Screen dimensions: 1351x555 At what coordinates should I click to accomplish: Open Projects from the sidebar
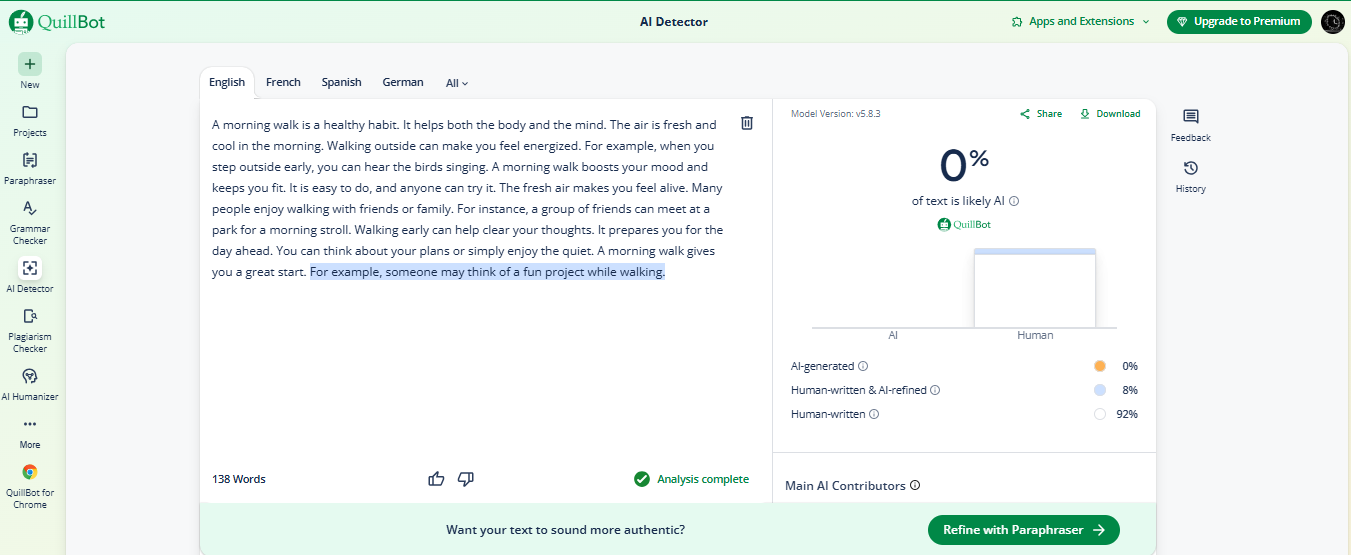coord(30,119)
